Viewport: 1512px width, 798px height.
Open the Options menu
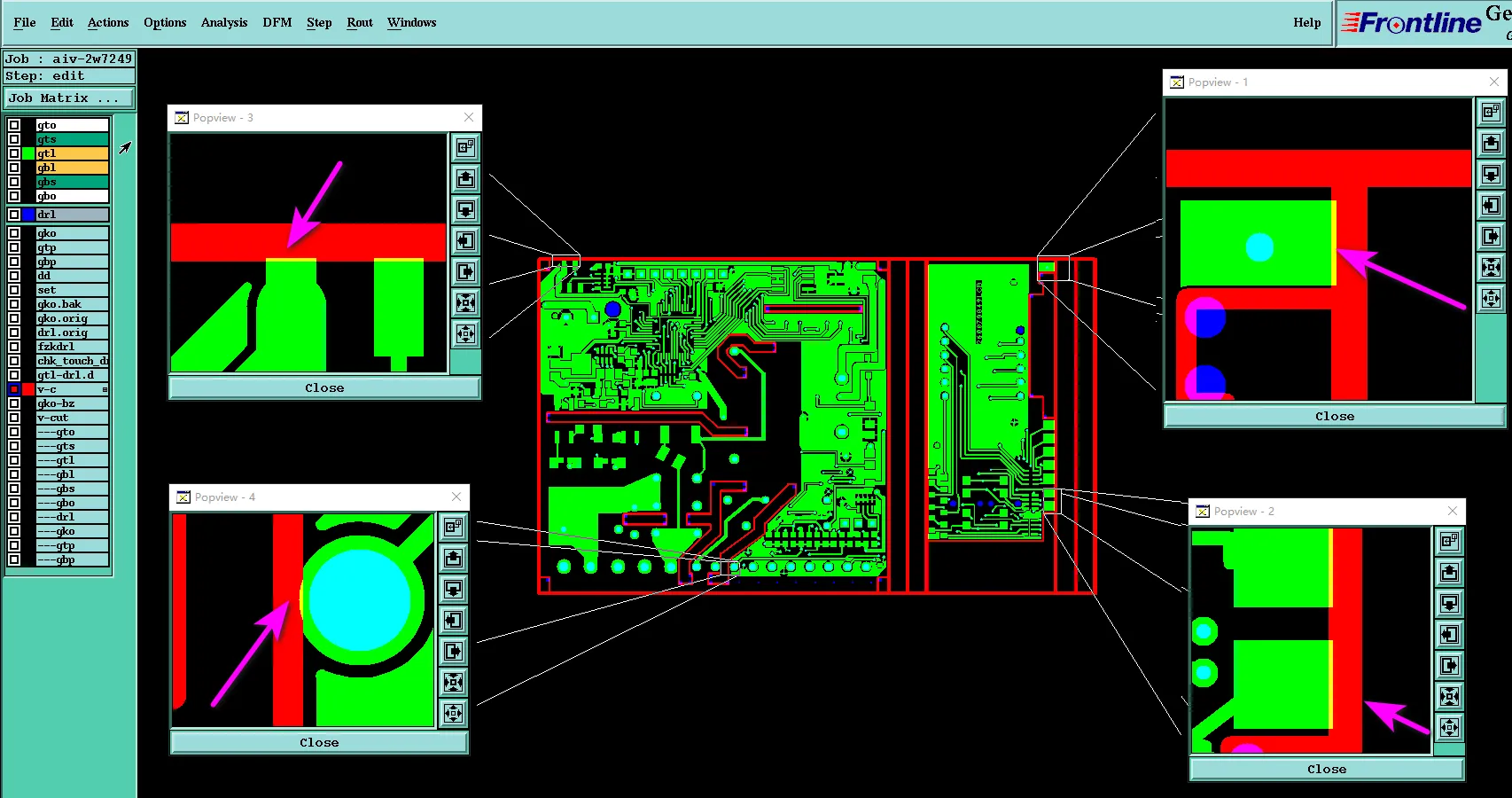click(165, 22)
